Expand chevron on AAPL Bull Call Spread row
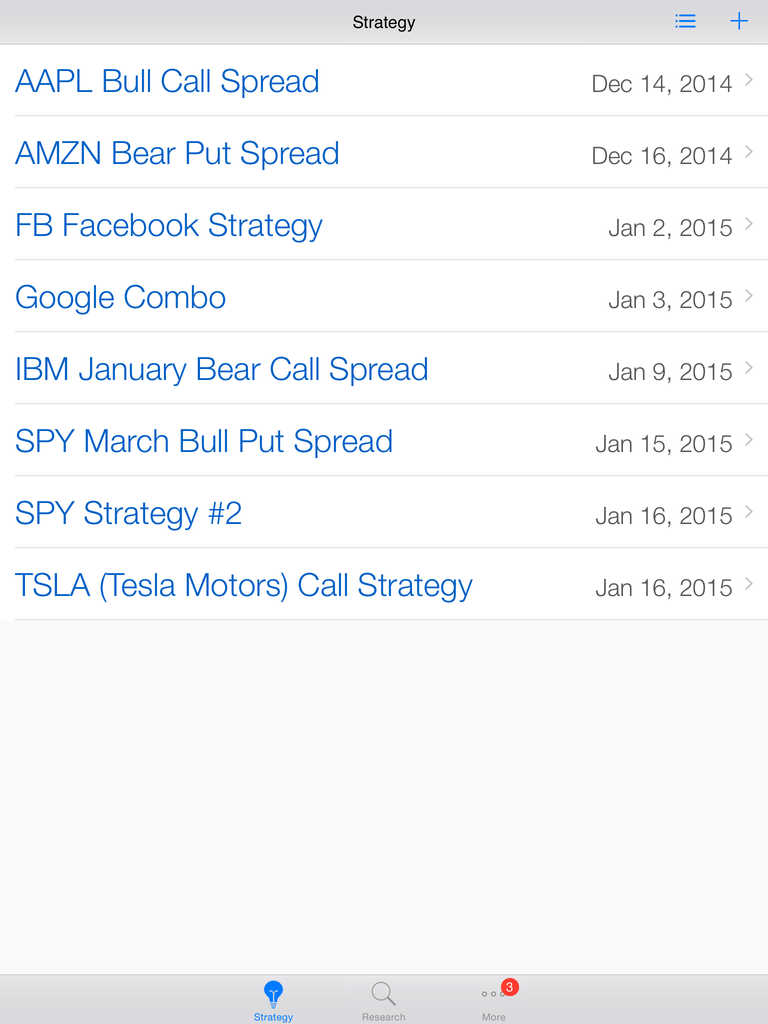 click(x=749, y=80)
